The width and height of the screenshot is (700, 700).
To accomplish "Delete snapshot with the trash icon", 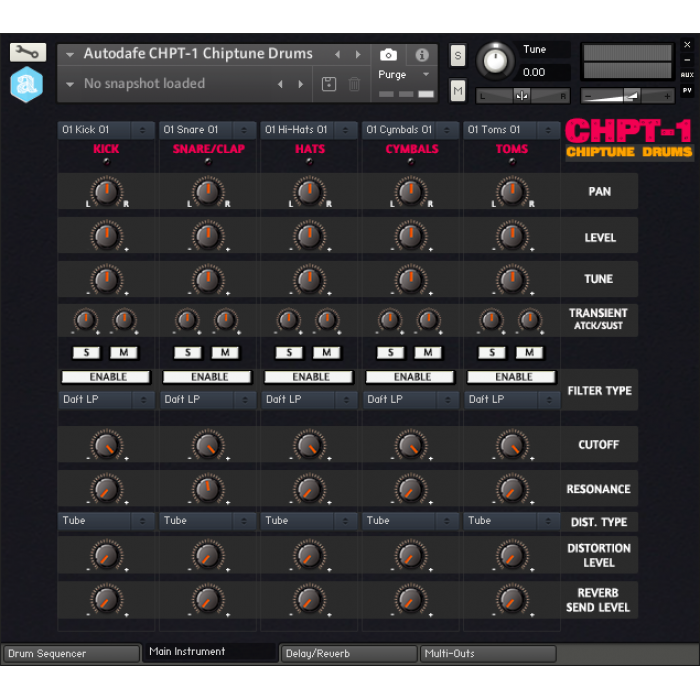I will tap(354, 84).
